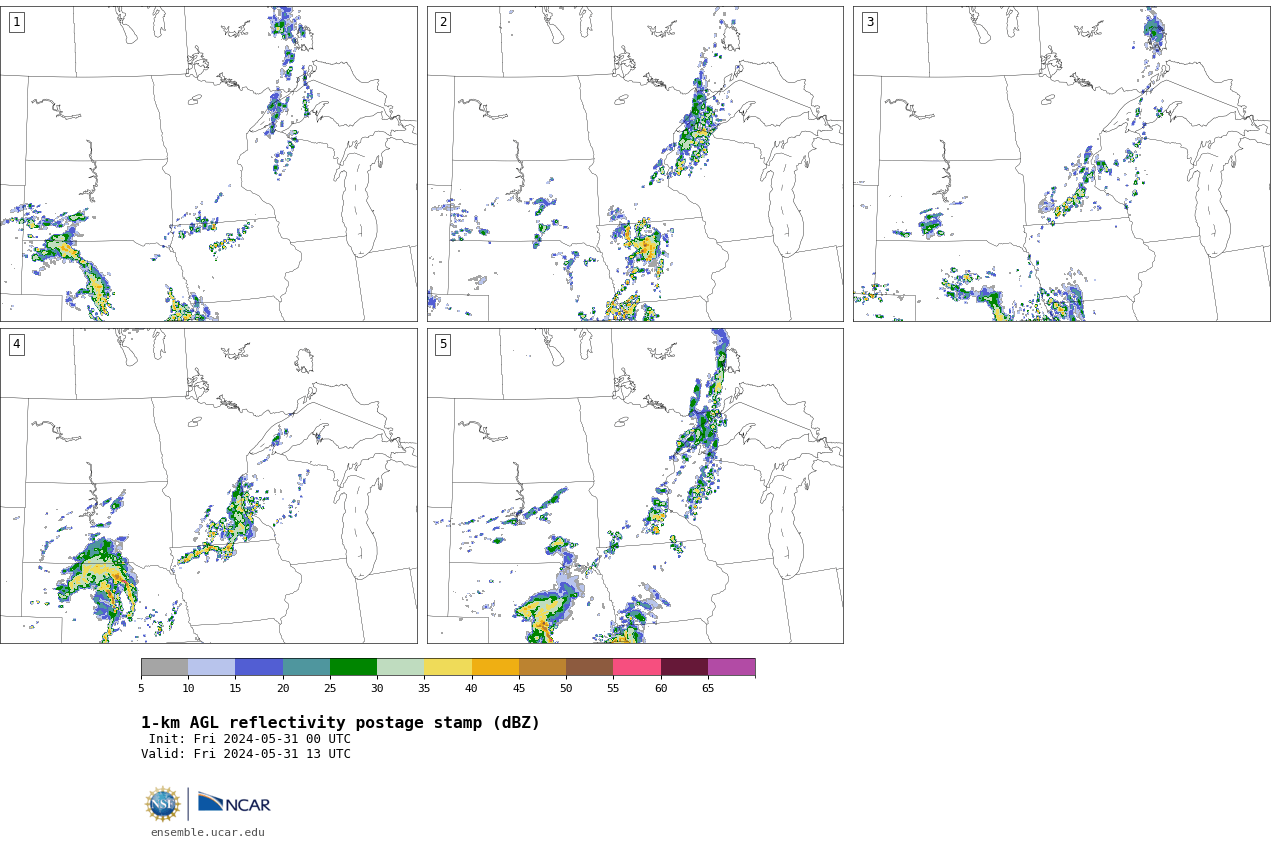The width and height of the screenshot is (1280, 844).
Task: Click the yellow 35-40 dBZ swatch
Action: tap(448, 667)
